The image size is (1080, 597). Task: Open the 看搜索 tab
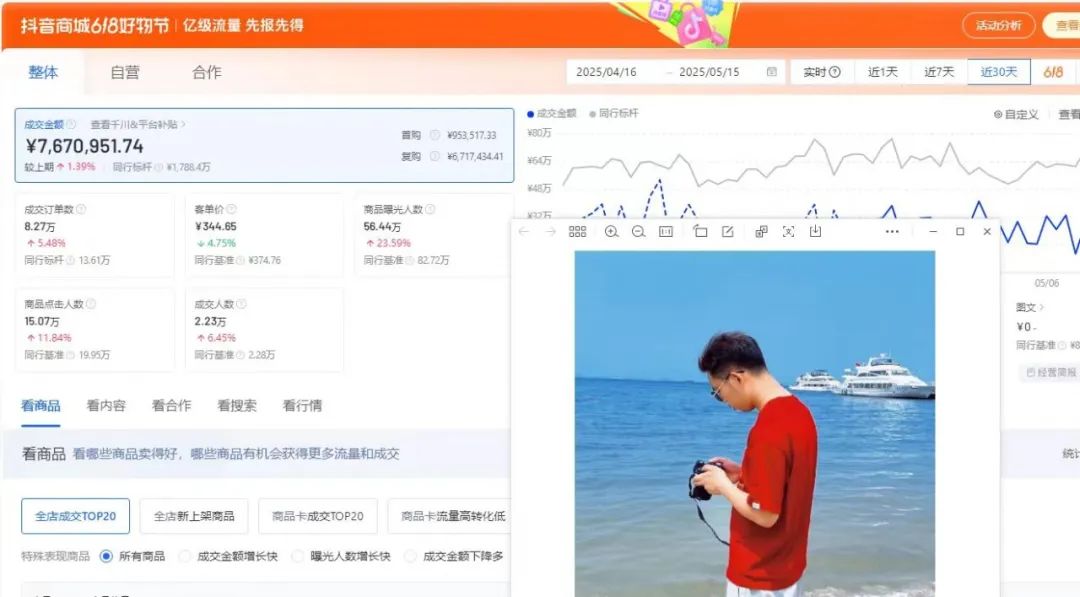pyautogui.click(x=237, y=406)
